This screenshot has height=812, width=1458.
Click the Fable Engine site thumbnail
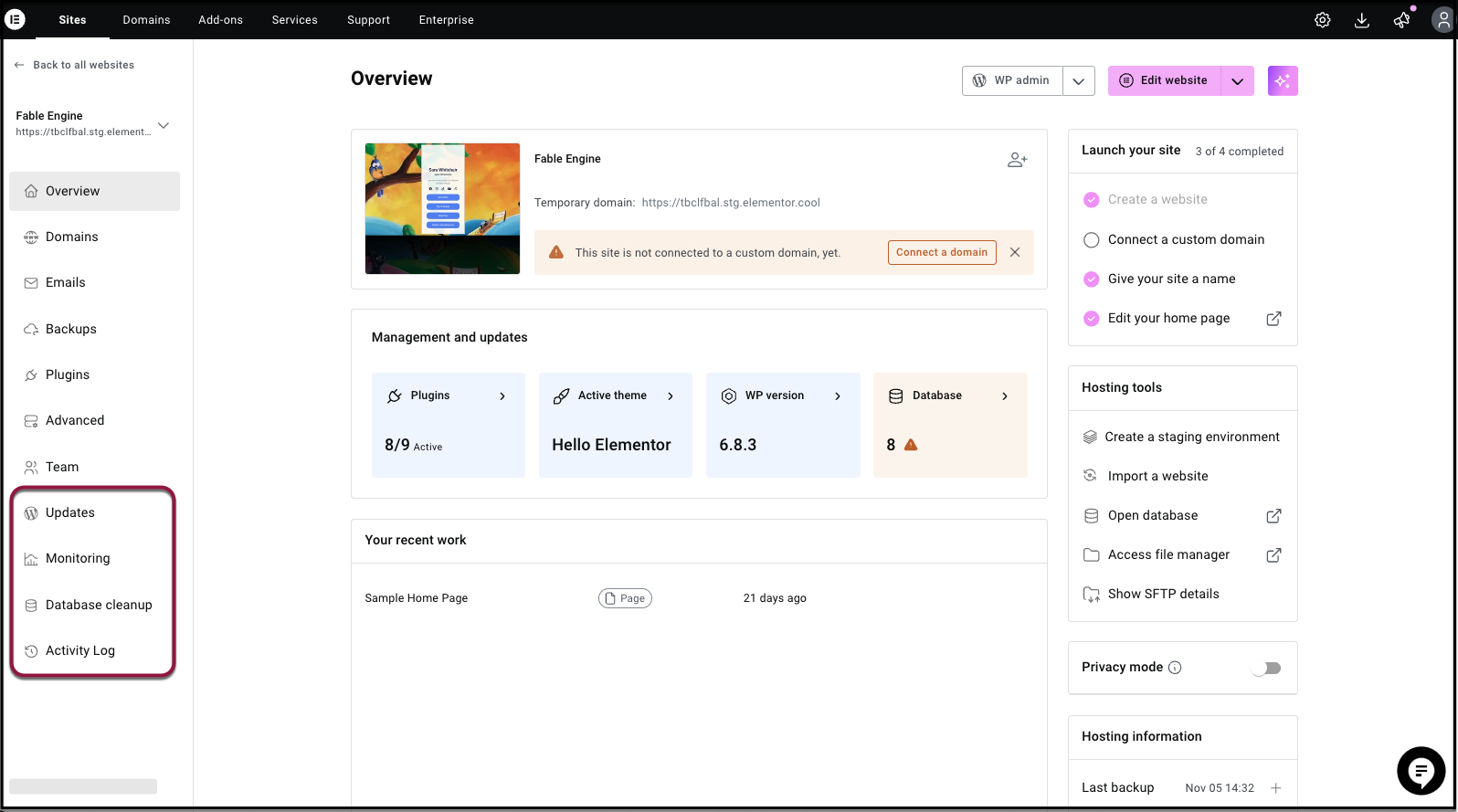point(442,208)
